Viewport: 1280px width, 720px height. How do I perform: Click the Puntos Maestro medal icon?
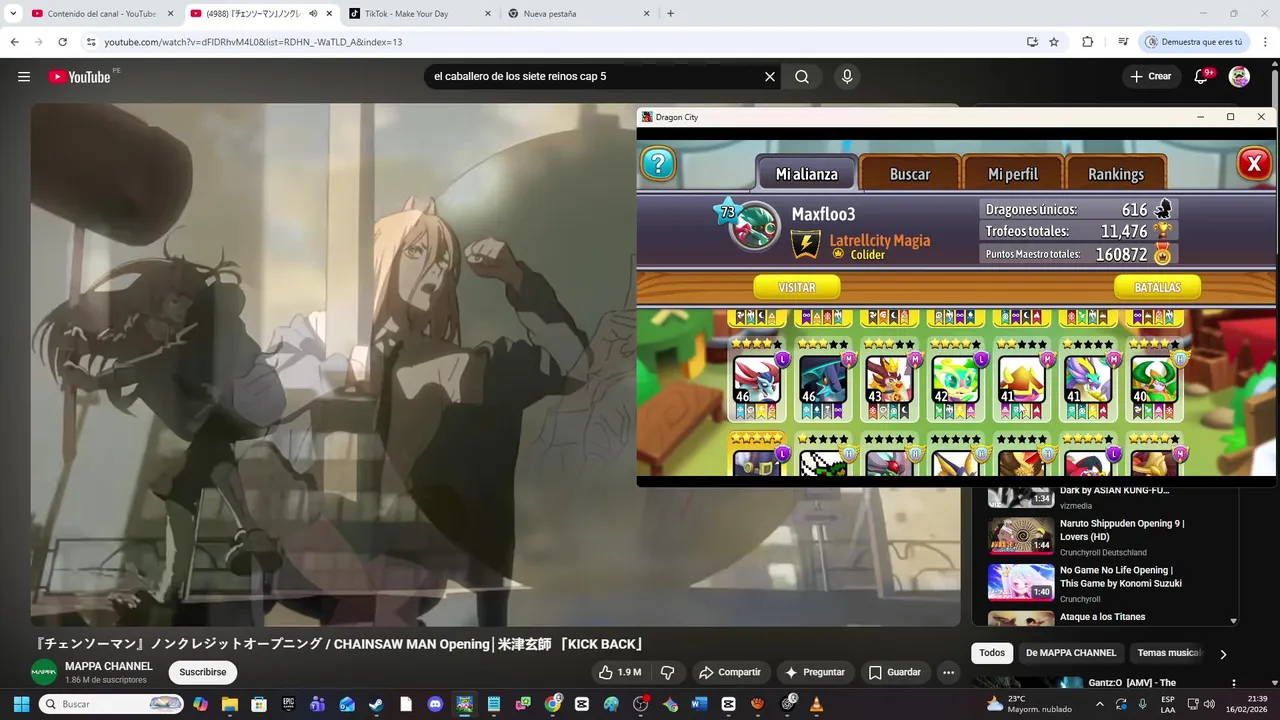pyautogui.click(x=1162, y=255)
